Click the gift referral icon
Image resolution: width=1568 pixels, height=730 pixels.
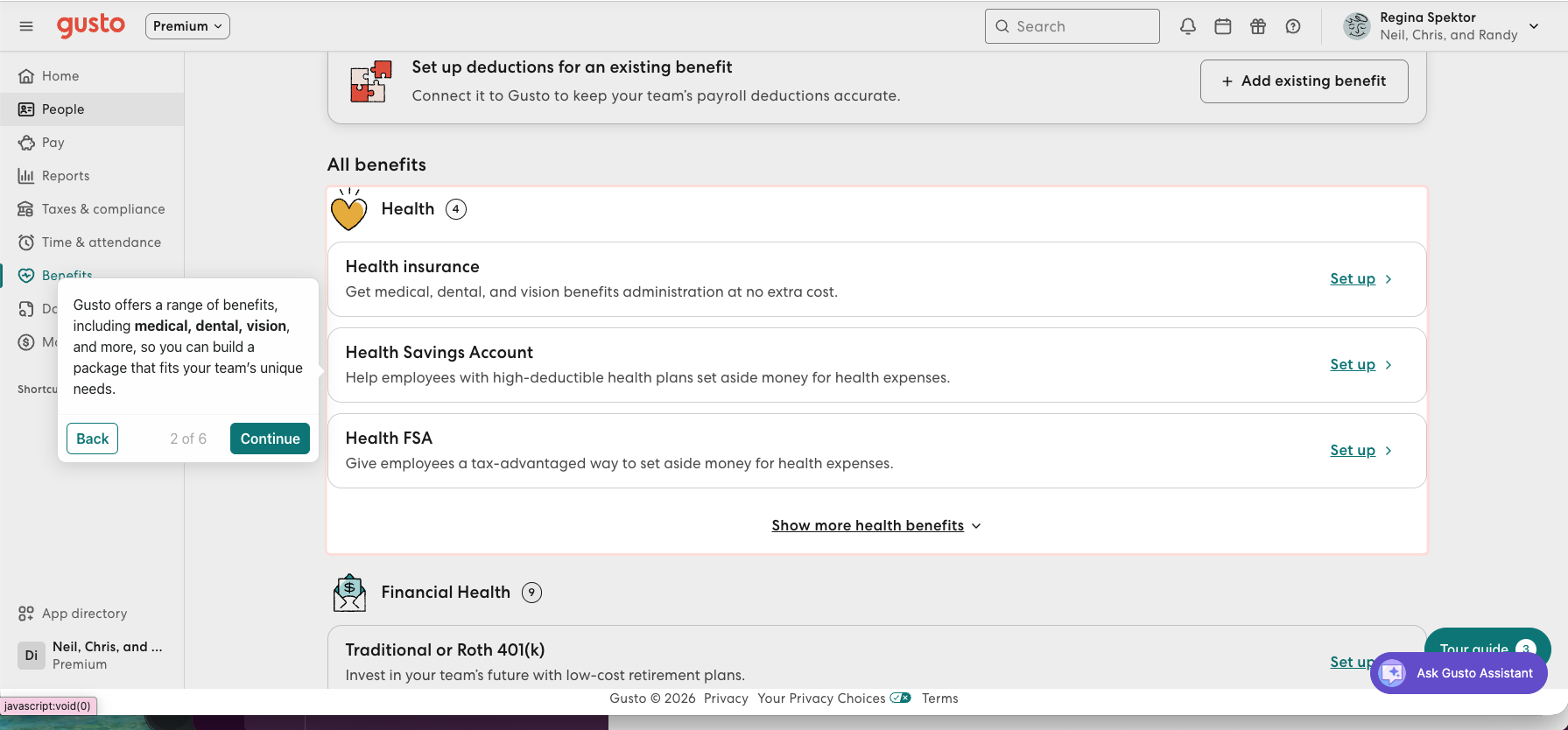(x=1258, y=26)
